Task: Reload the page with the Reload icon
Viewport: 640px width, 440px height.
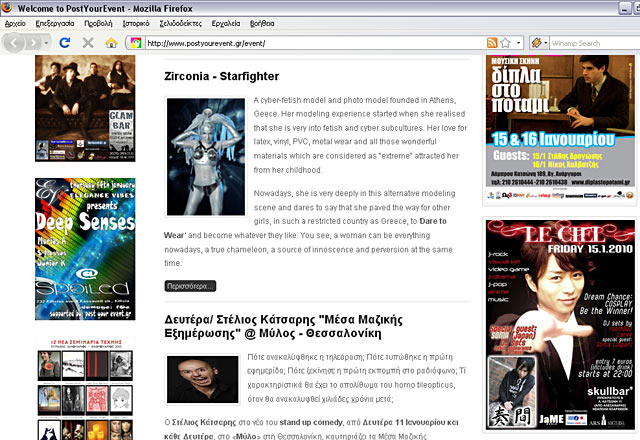Action: pos(65,42)
